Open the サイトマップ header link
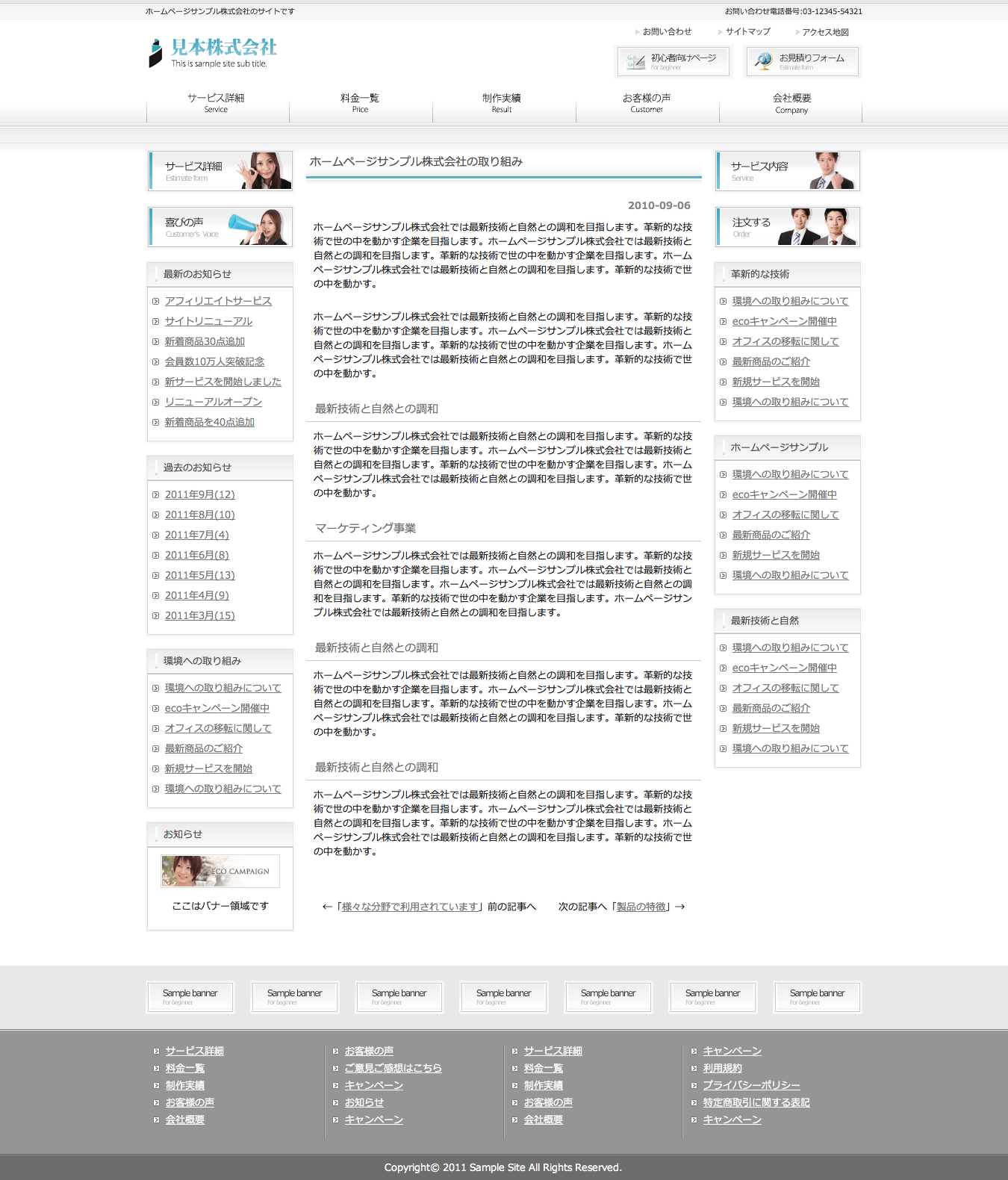Screen dimensions: 1008x1180 [747, 32]
